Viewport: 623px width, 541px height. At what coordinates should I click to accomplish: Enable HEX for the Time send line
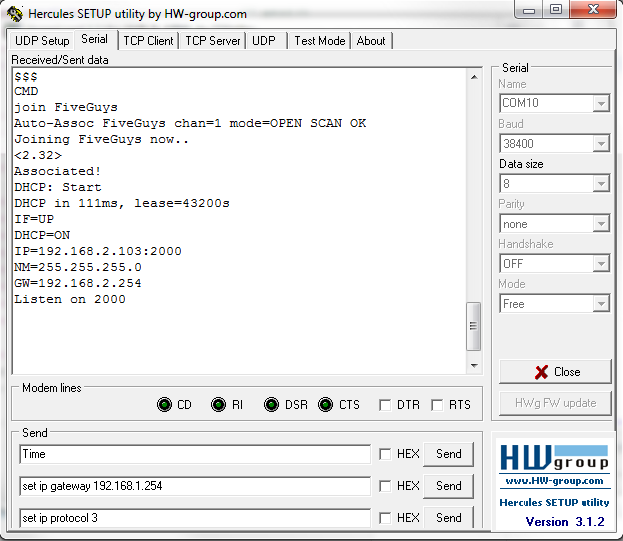(x=385, y=454)
